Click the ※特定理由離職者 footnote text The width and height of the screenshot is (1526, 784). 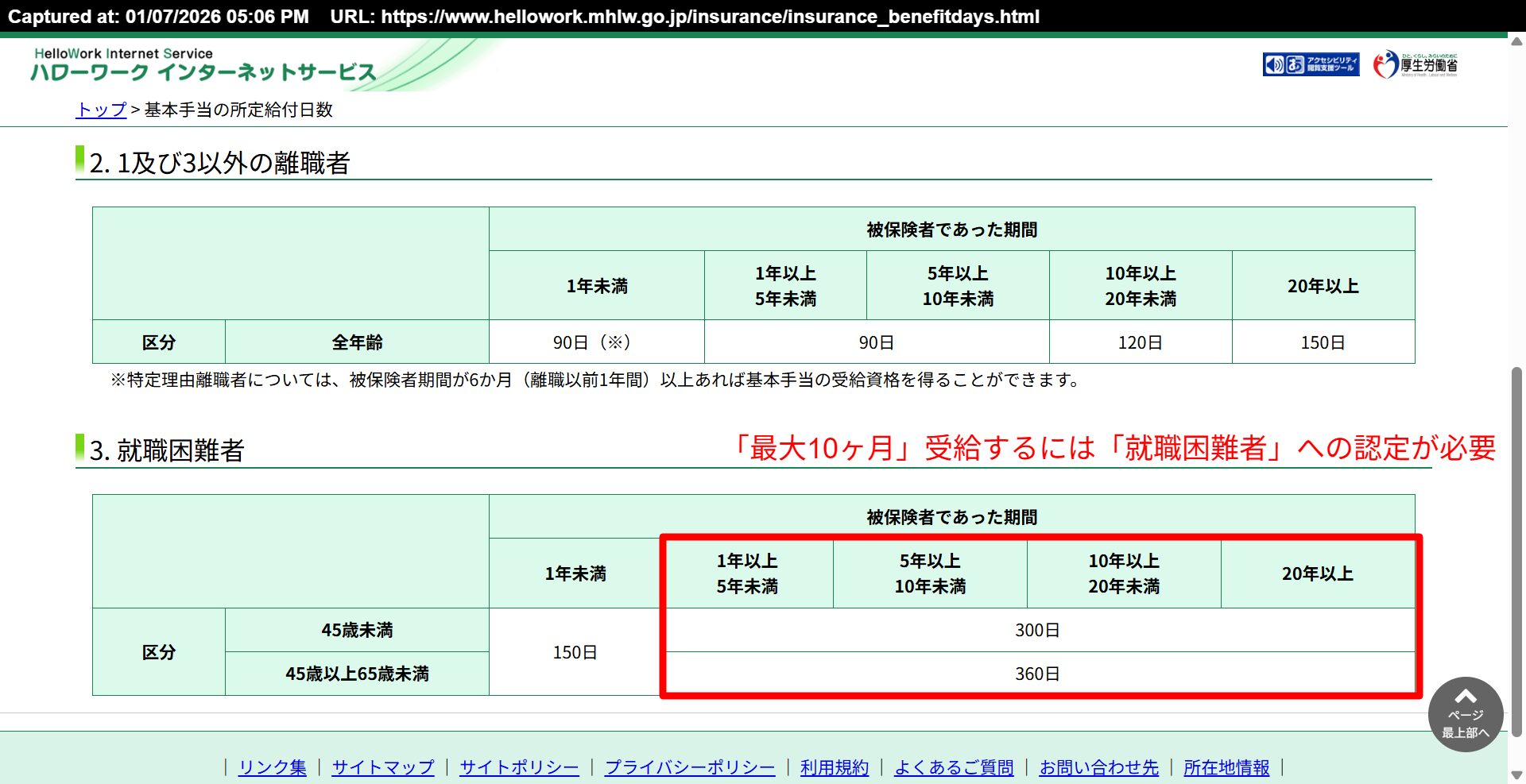tap(596, 380)
